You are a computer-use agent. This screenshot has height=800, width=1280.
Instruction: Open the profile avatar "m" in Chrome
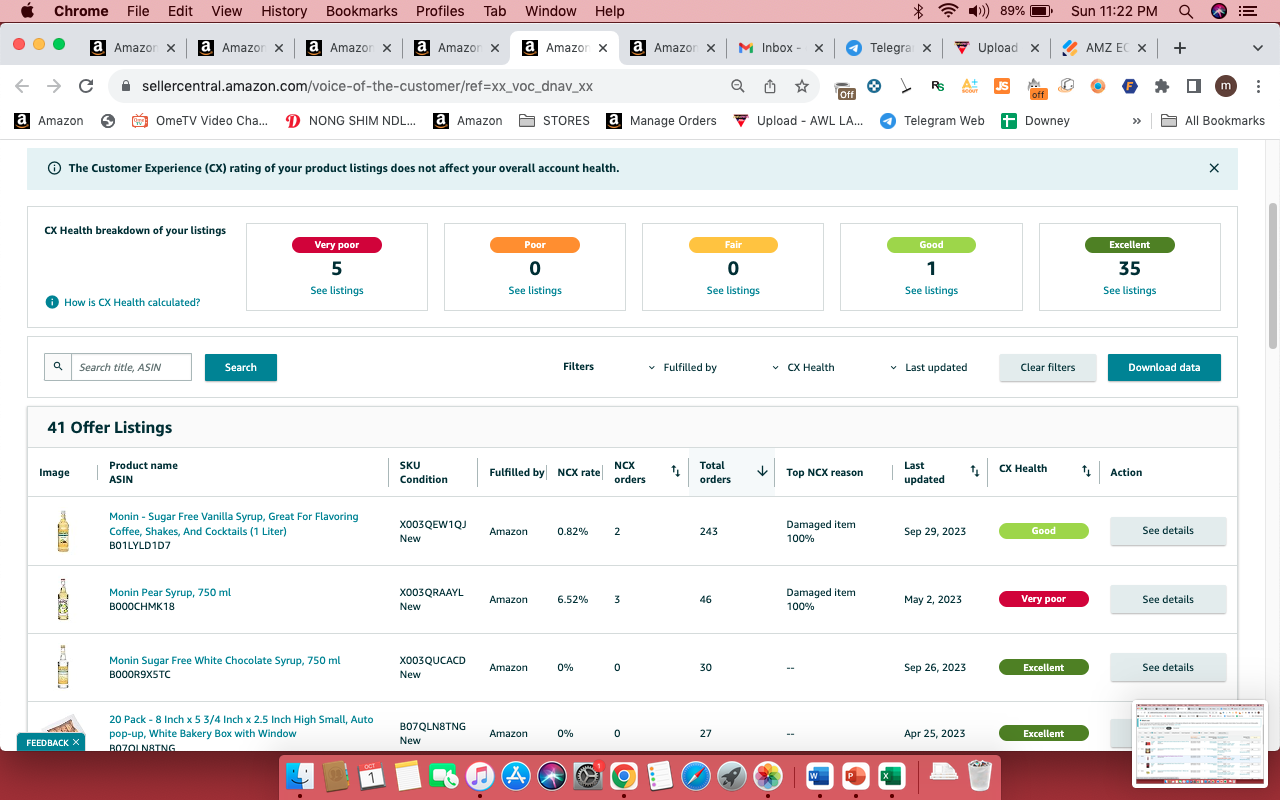coord(1226,86)
